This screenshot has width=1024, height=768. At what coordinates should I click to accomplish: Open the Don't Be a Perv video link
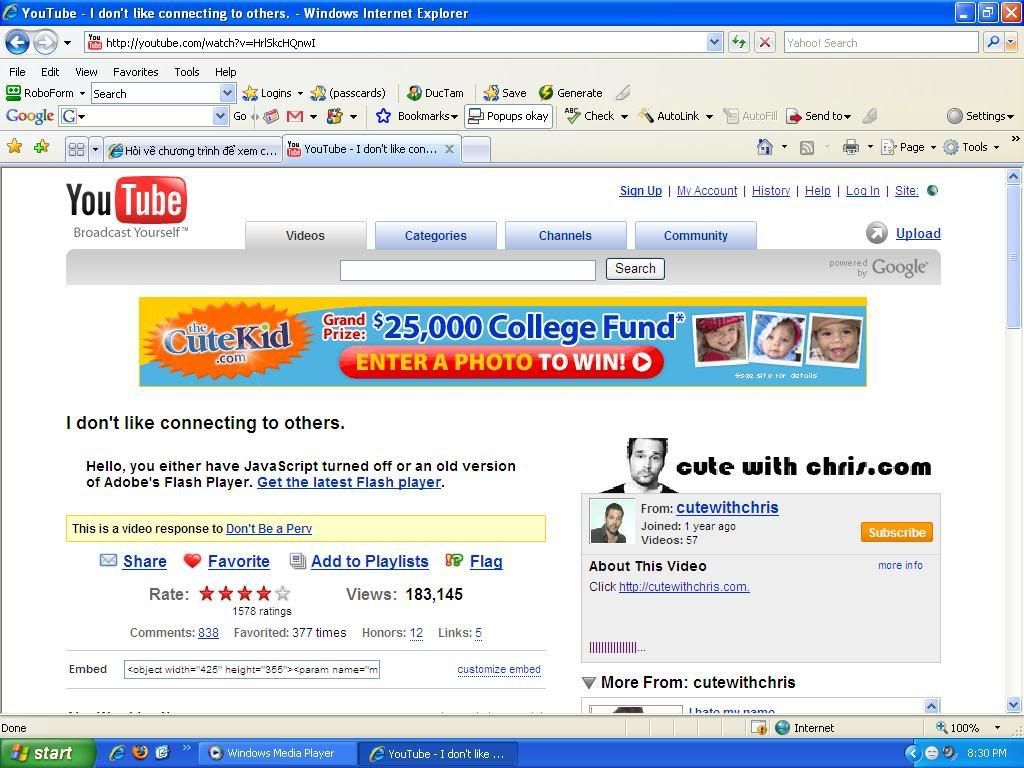click(269, 528)
